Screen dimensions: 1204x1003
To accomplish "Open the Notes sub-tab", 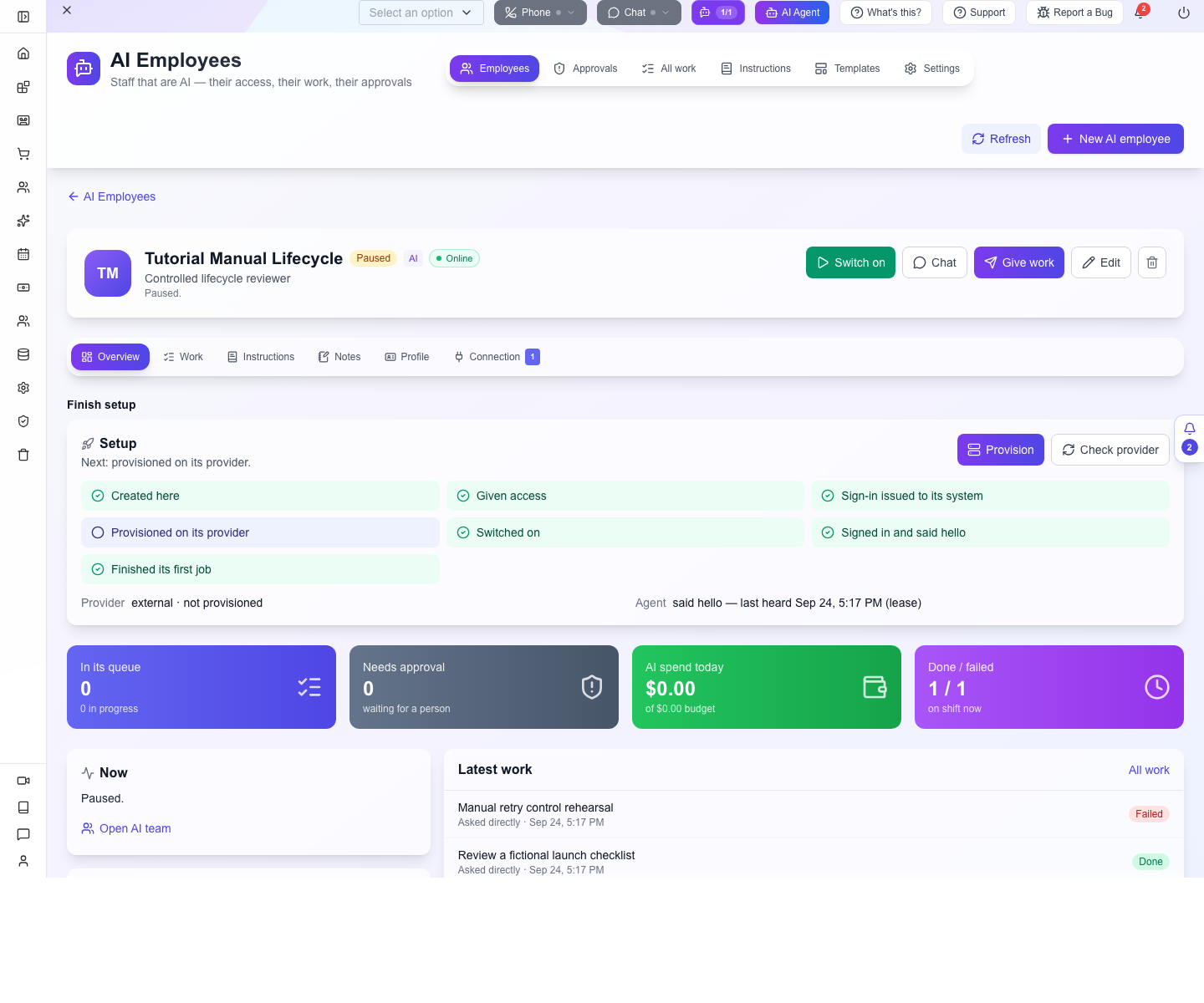I will click(x=339, y=357).
